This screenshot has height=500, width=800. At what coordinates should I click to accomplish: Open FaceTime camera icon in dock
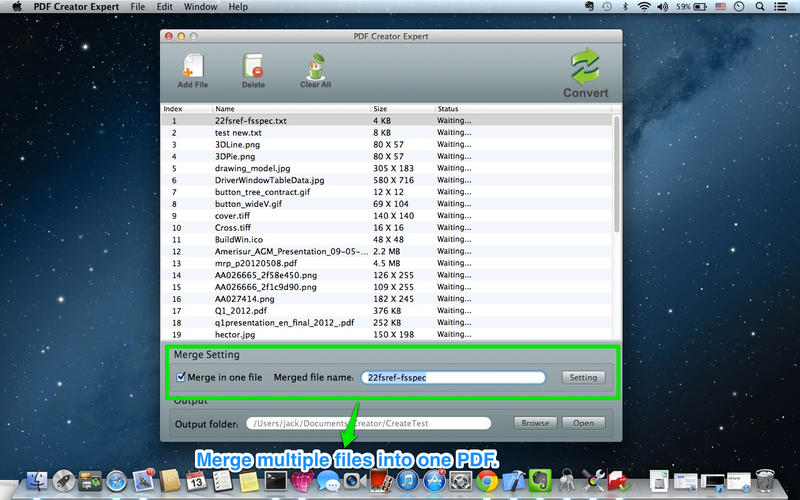pos(354,481)
